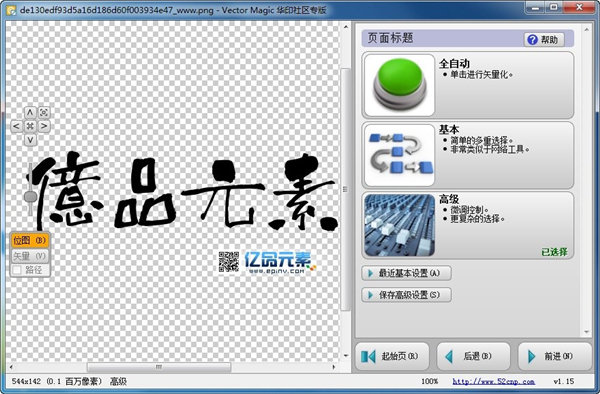Screen dimensions: 600x394
Task: Click the canvas scroll up arrow
Action: 346,27
